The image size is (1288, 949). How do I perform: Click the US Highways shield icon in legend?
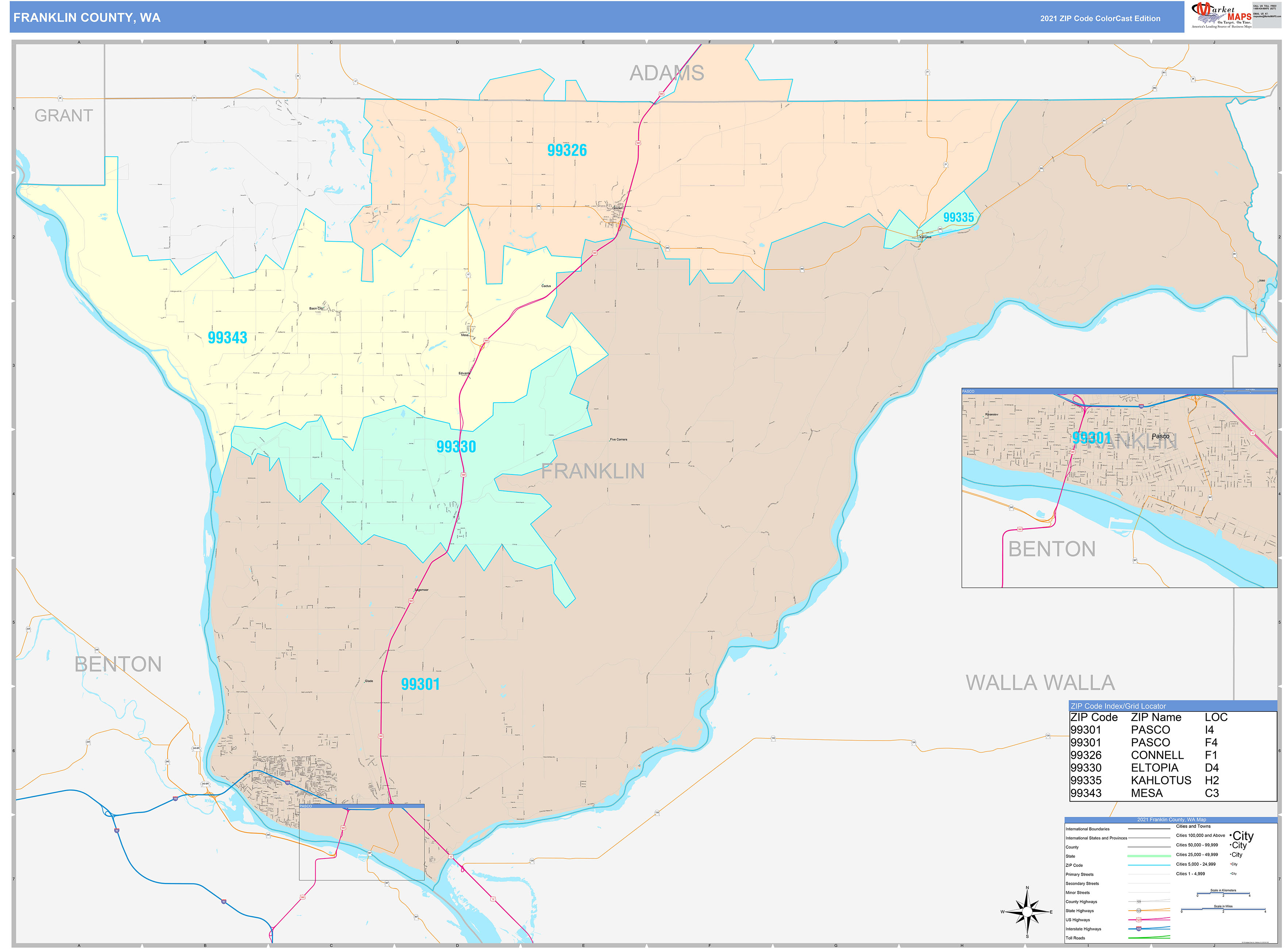1139,920
